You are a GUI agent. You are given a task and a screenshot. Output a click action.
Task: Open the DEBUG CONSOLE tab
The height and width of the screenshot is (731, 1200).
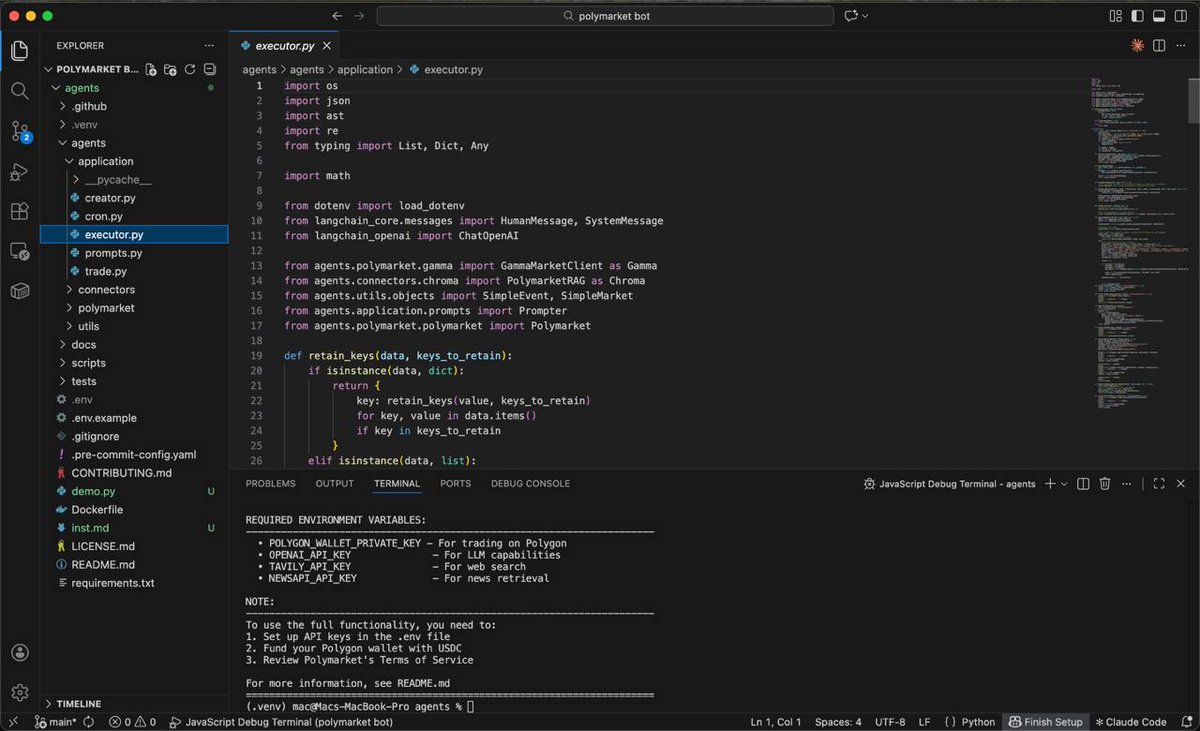(529, 483)
